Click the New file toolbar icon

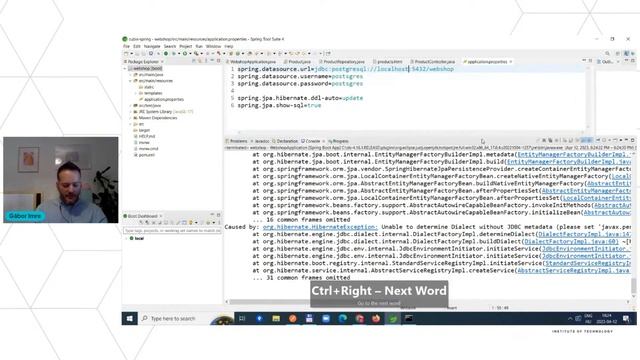(126, 53)
